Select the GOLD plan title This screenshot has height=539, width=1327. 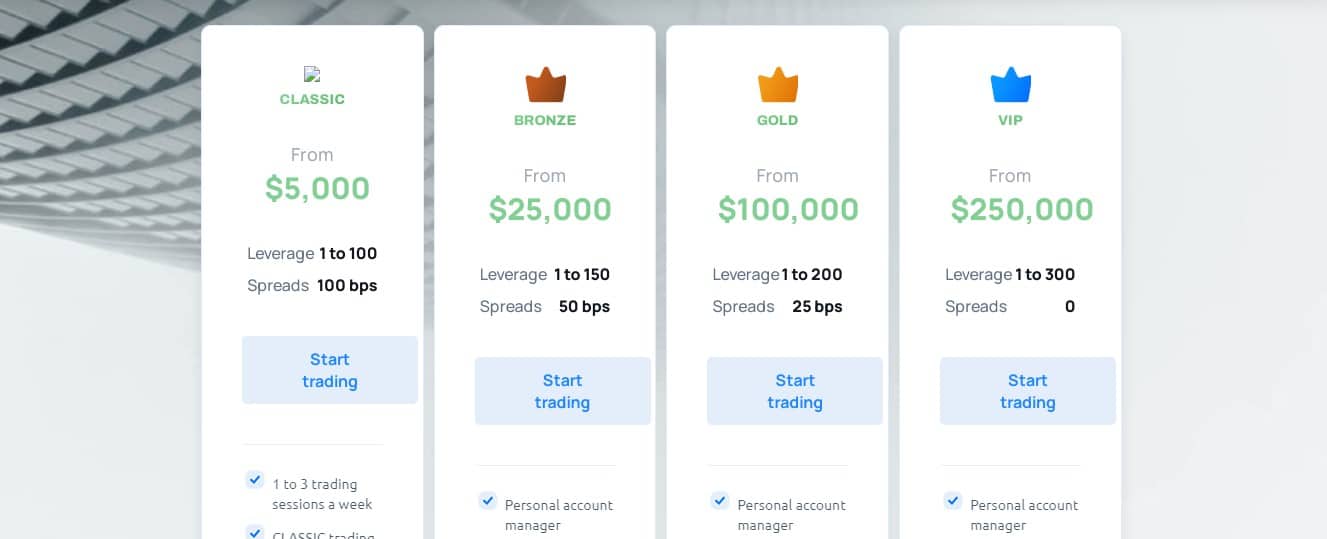coord(778,120)
